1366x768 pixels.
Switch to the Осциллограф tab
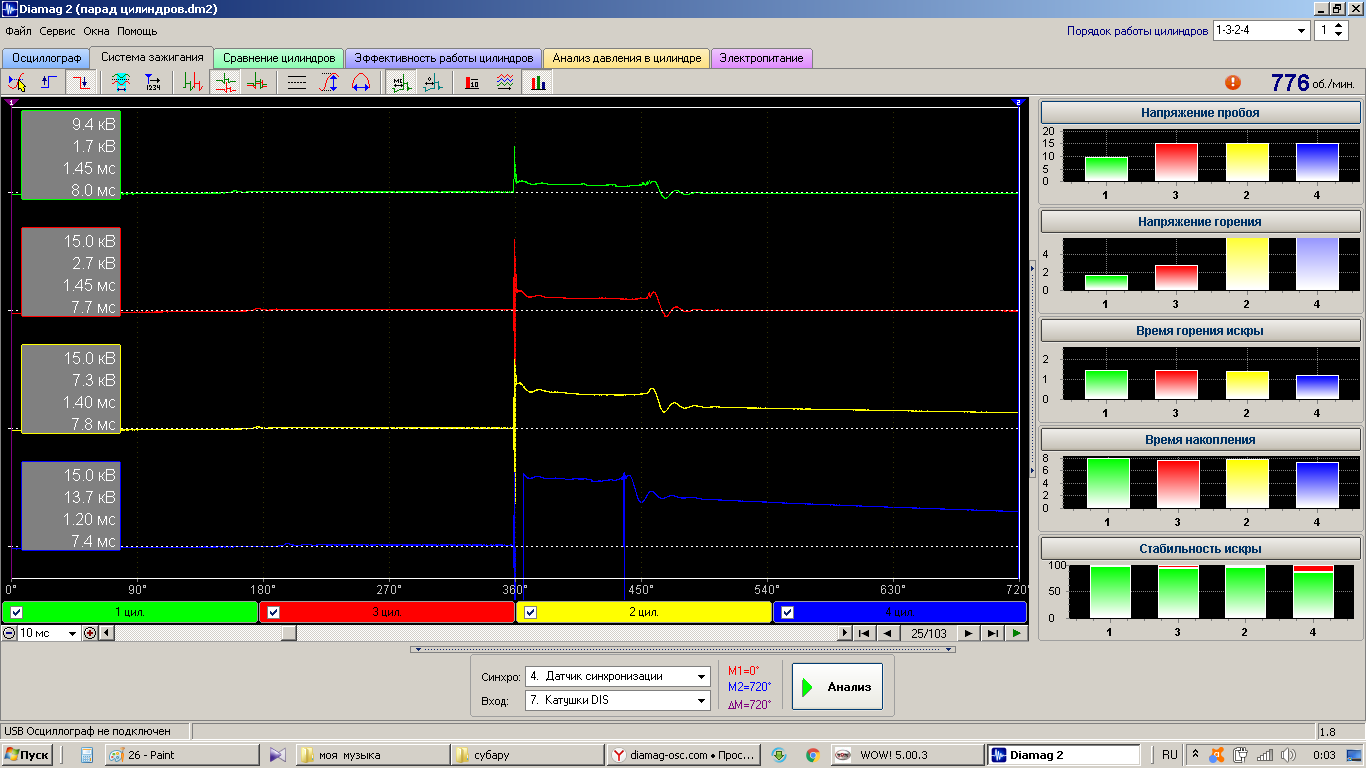coord(46,58)
